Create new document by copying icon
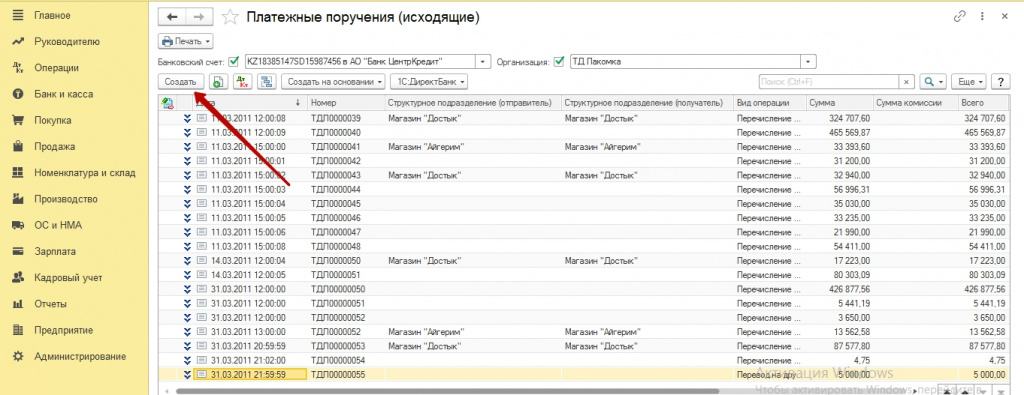 (218, 82)
